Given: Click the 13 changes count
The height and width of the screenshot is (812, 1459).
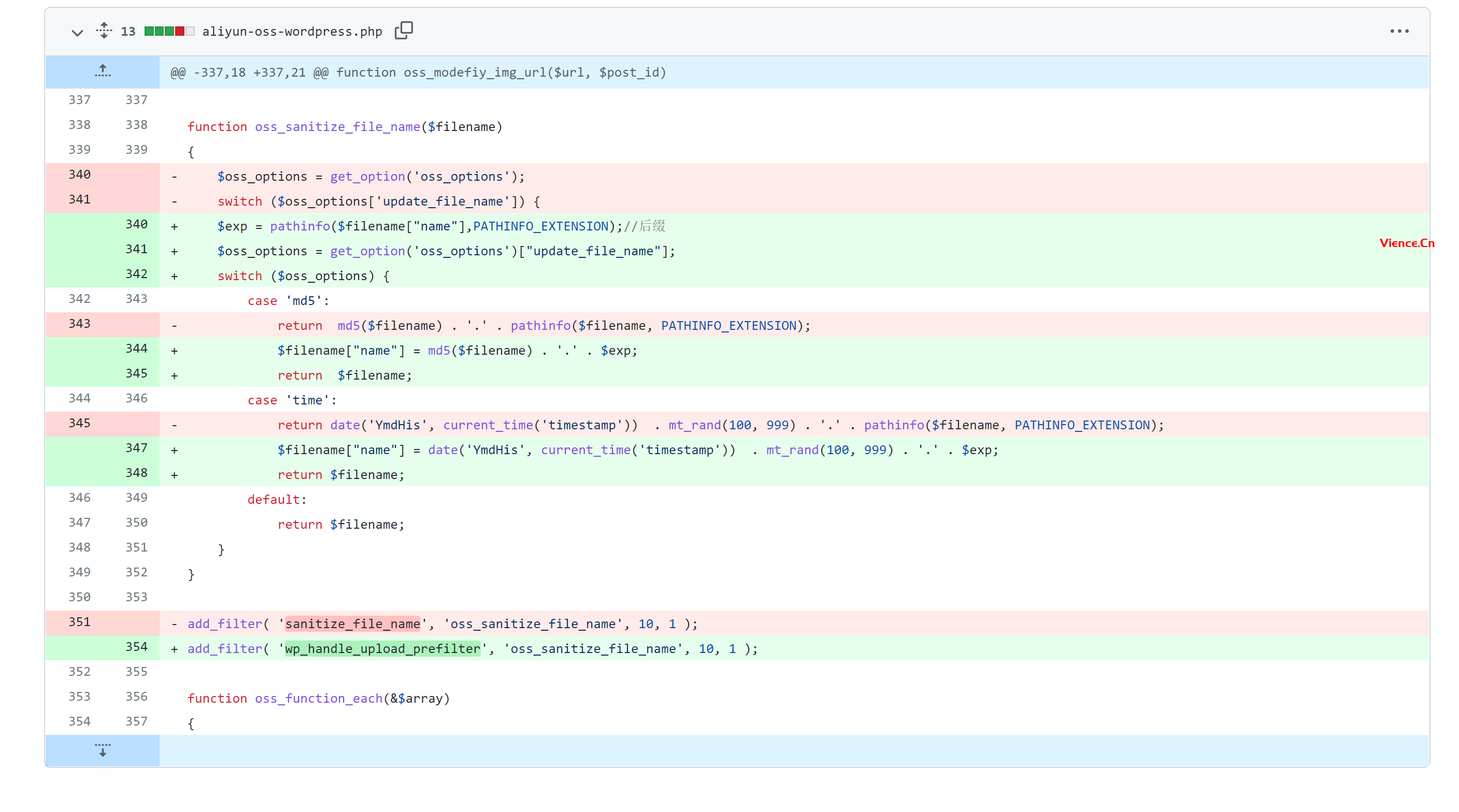Looking at the screenshot, I should click(x=128, y=32).
